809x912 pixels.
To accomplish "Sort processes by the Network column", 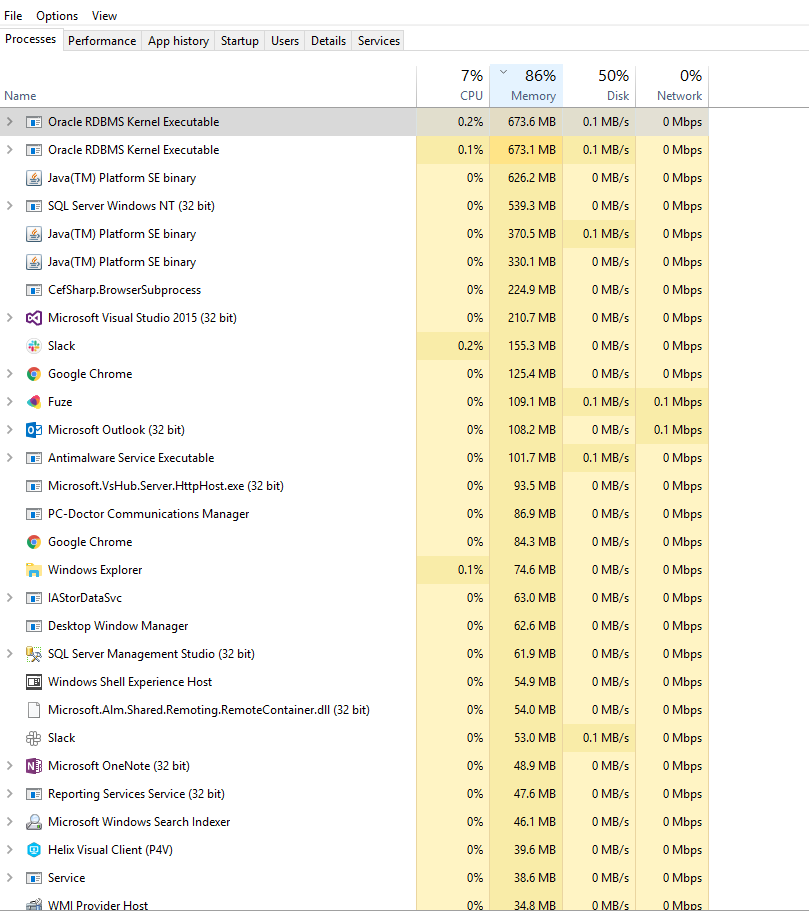I will coord(672,86).
